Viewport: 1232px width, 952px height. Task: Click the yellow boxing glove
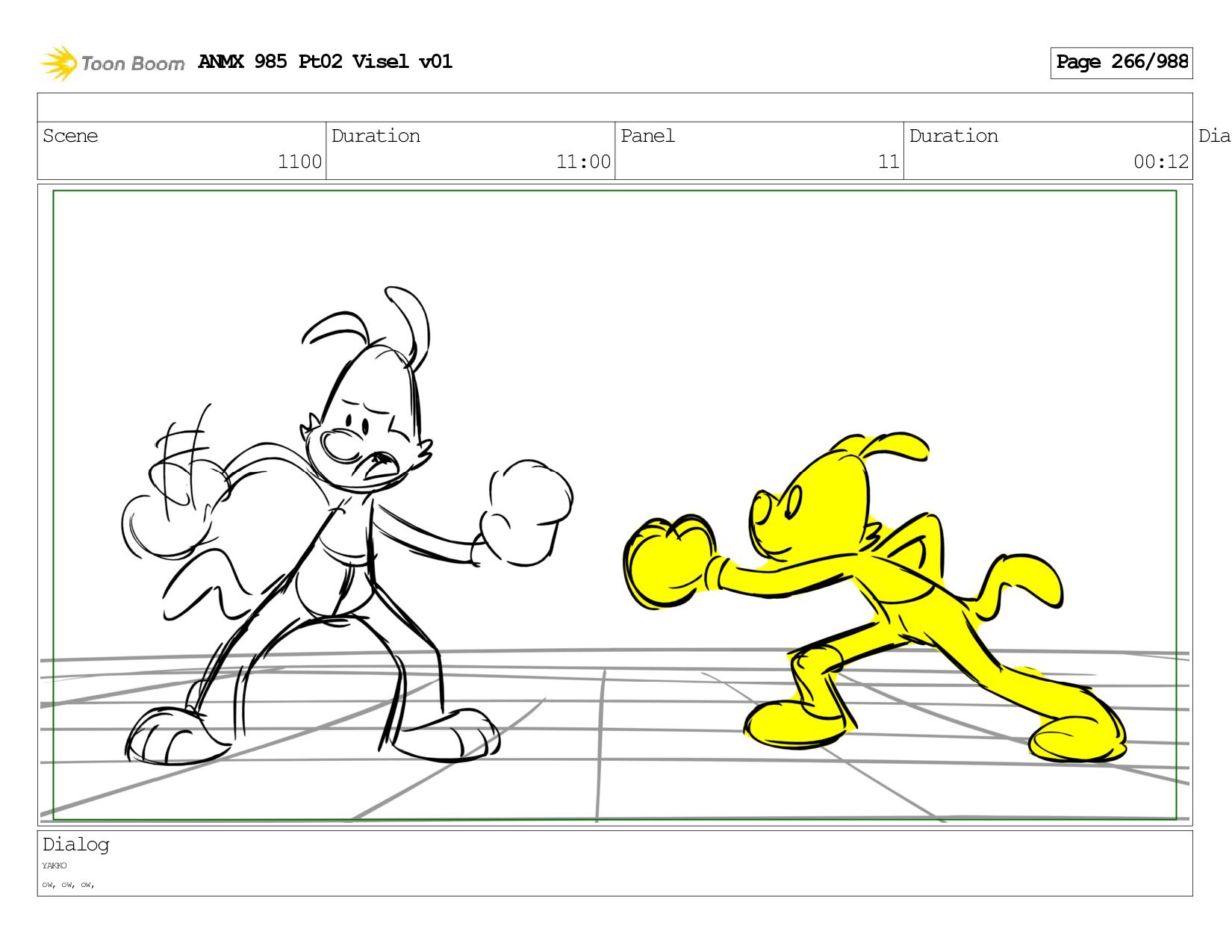pyautogui.click(x=670, y=561)
